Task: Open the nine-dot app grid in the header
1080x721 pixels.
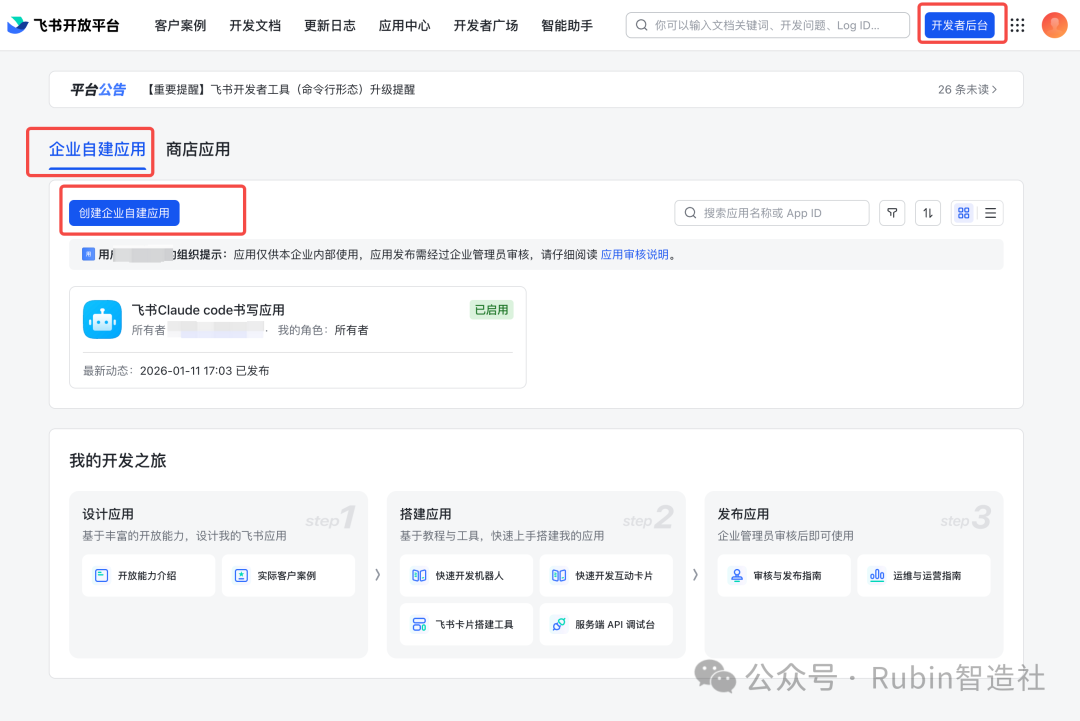Action: pos(1017,25)
